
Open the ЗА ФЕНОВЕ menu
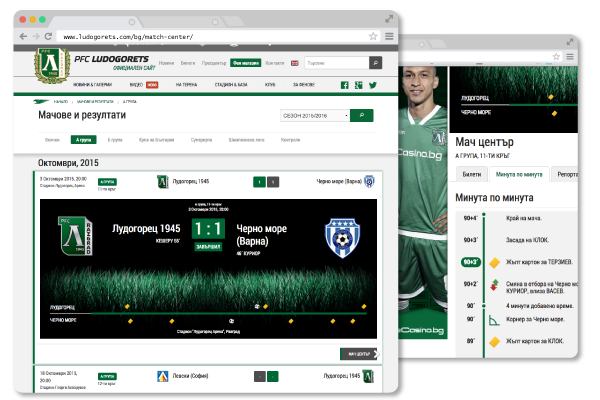point(304,85)
